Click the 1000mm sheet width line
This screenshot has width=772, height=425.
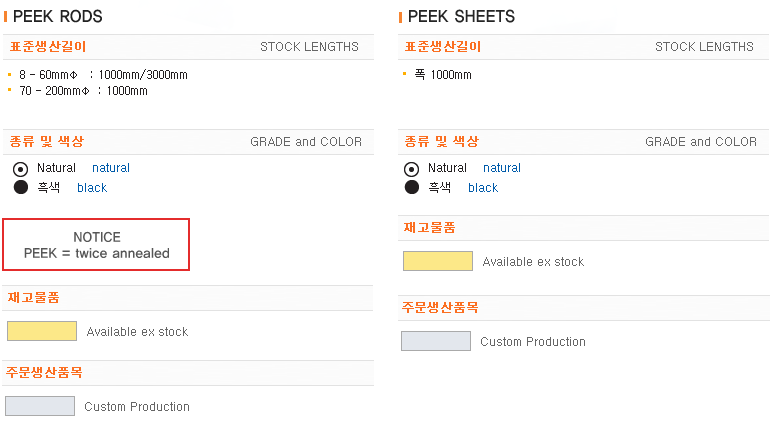point(443,75)
